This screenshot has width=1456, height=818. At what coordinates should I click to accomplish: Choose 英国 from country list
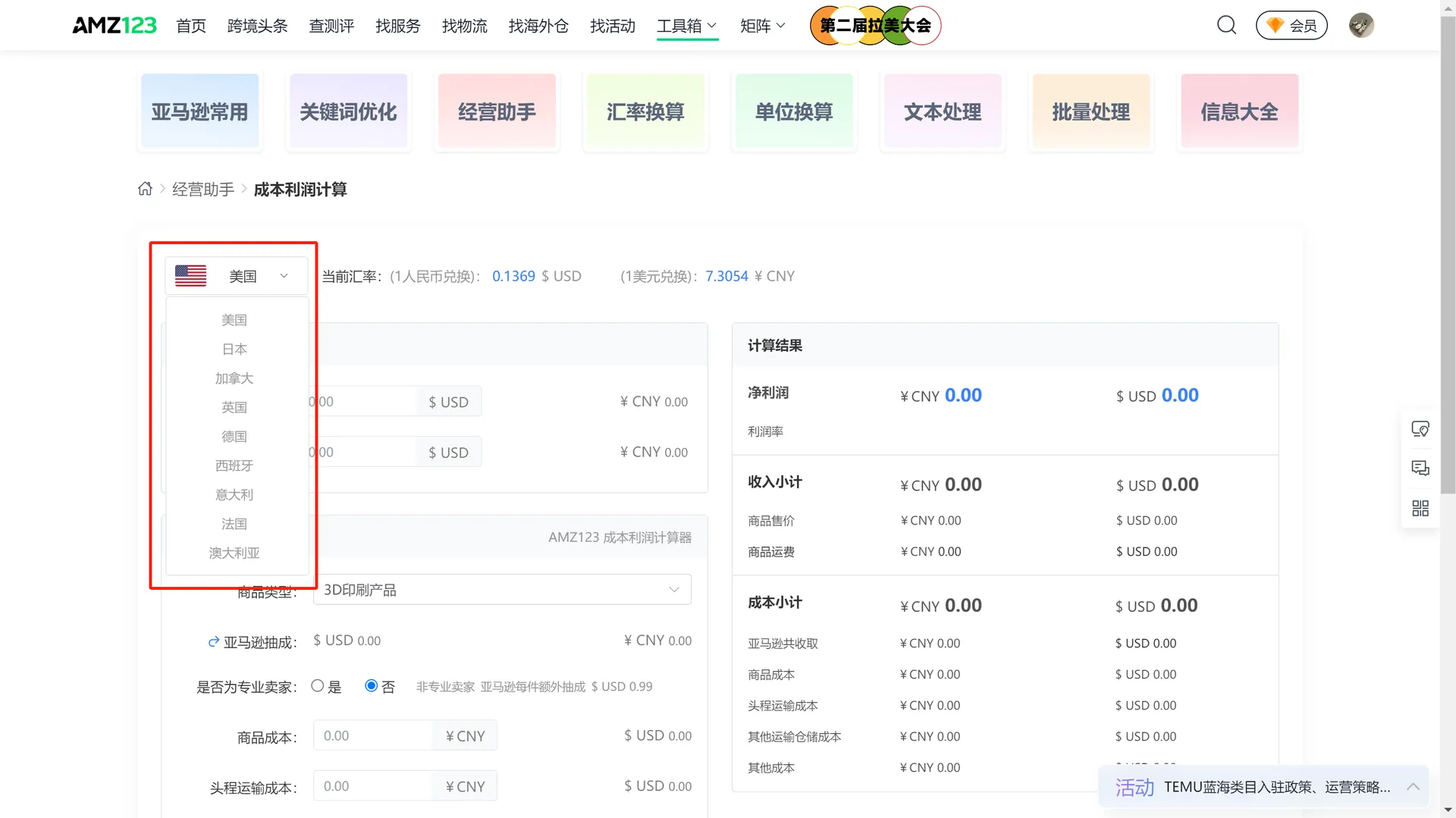pyautogui.click(x=234, y=407)
